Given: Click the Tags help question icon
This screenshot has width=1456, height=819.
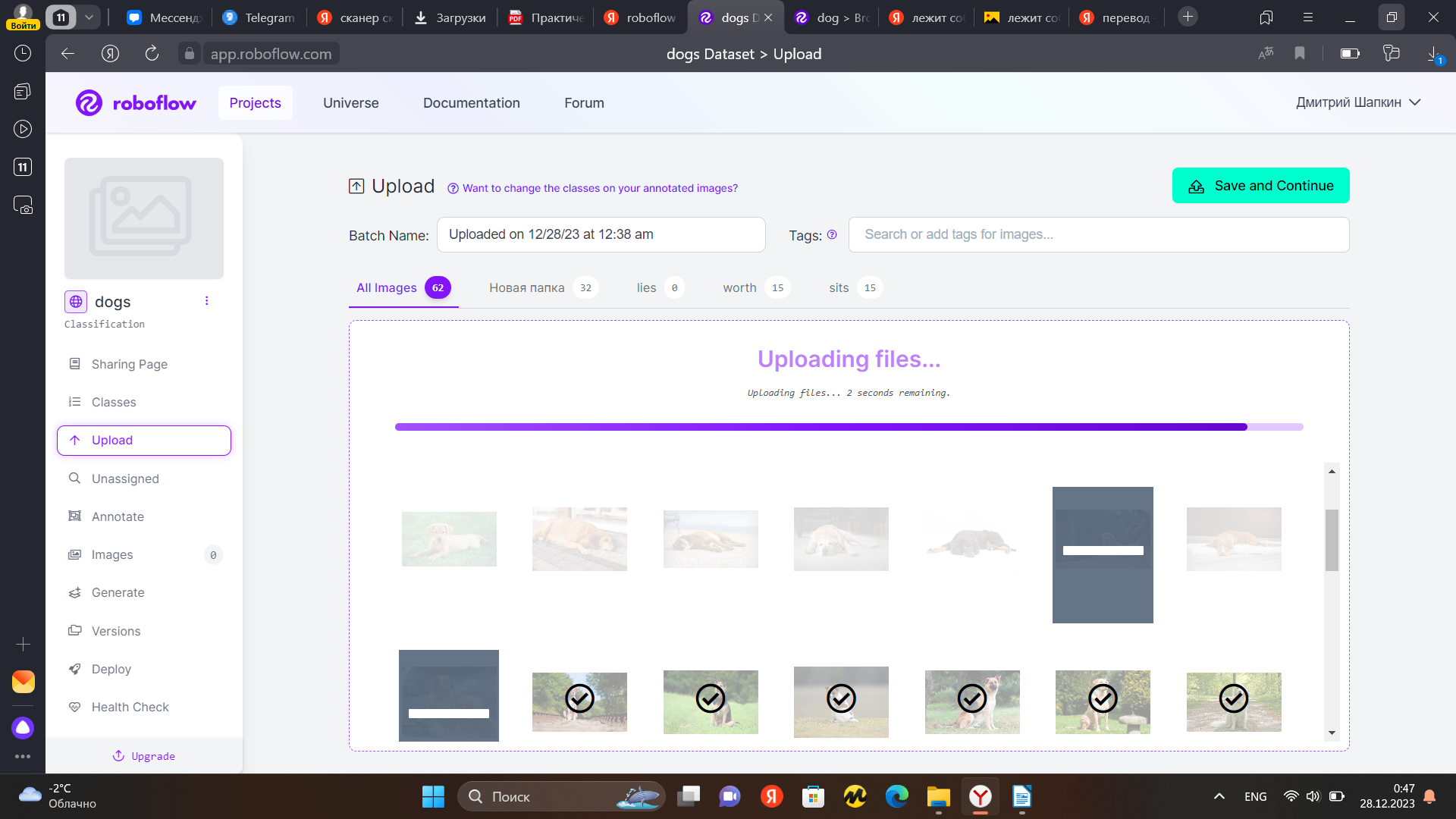Looking at the screenshot, I should 832,235.
